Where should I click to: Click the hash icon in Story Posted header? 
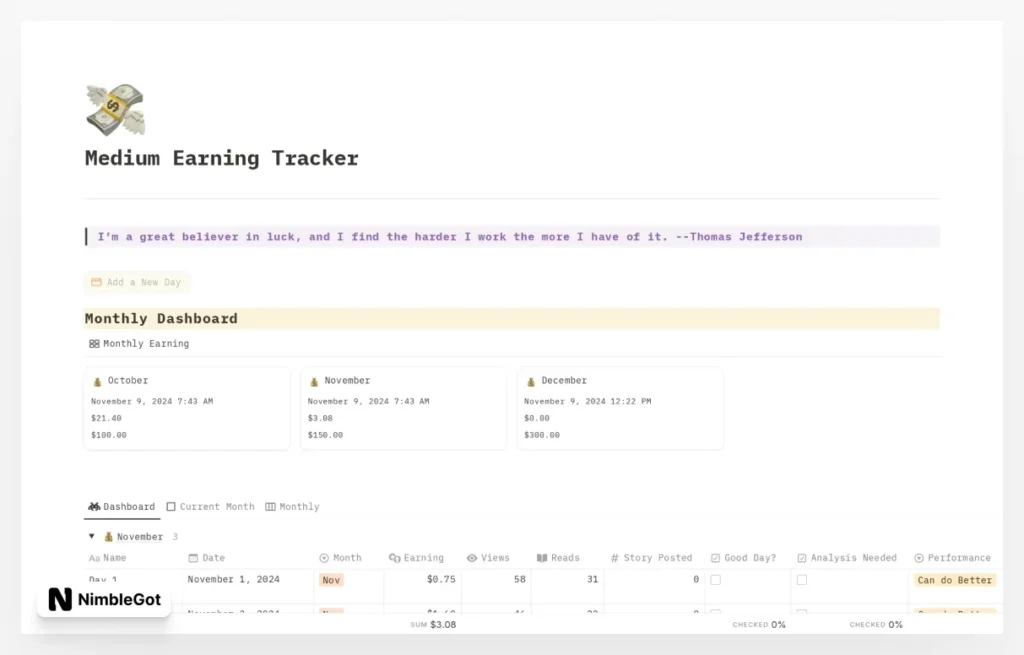click(615, 558)
